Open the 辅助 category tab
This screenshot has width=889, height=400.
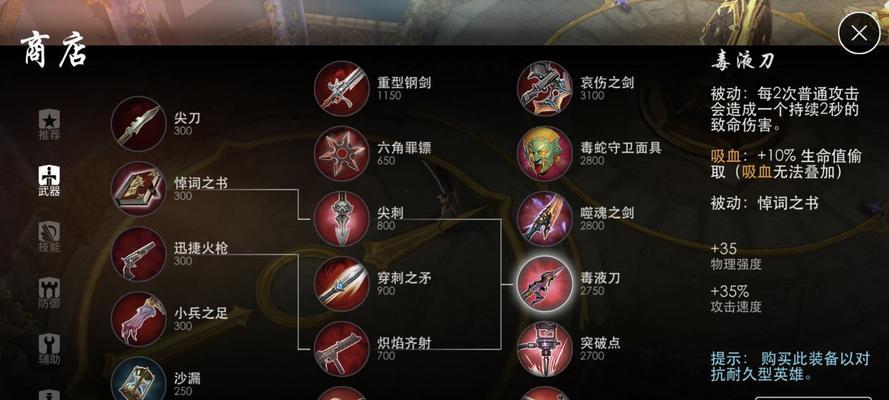coord(49,349)
